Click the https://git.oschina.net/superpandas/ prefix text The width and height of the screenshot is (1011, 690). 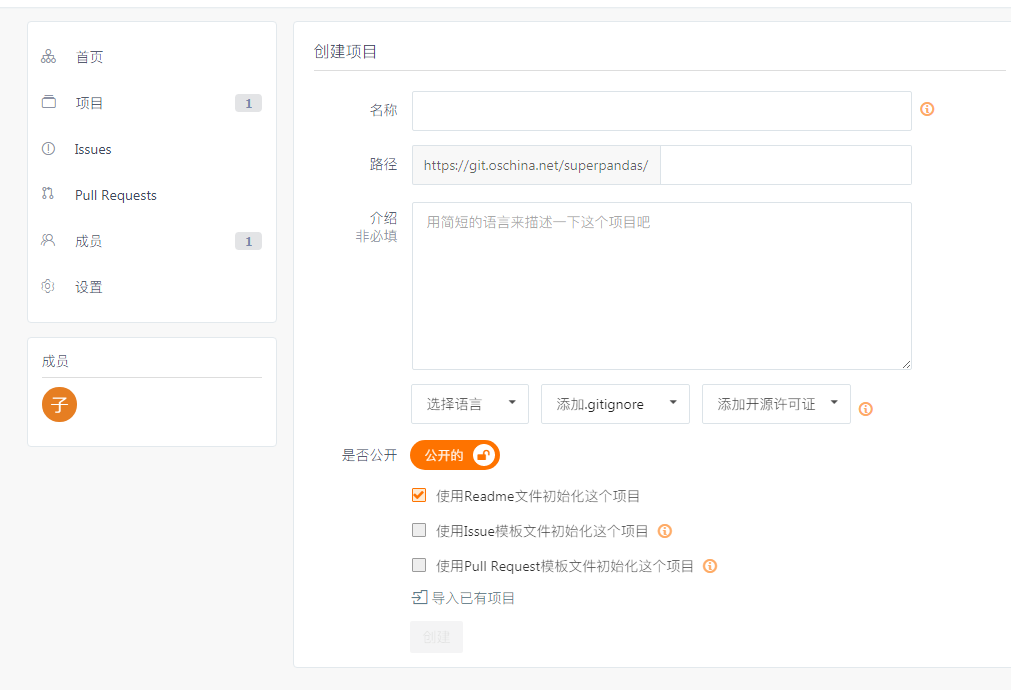coord(536,165)
